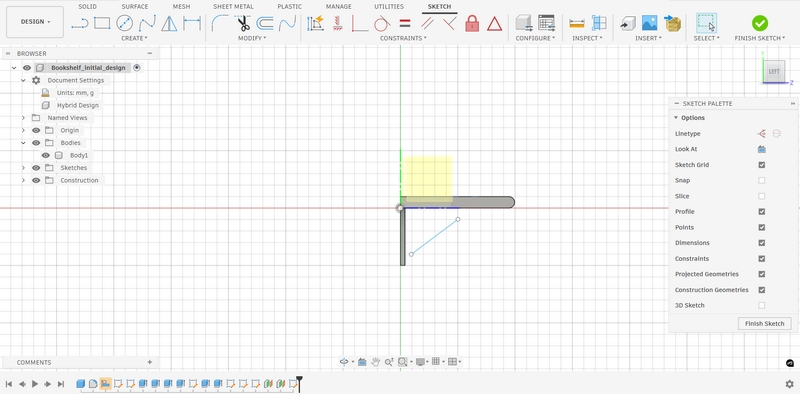Uncheck the Sketch Grid checkbox
Image resolution: width=800 pixels, height=394 pixels.
762,165
